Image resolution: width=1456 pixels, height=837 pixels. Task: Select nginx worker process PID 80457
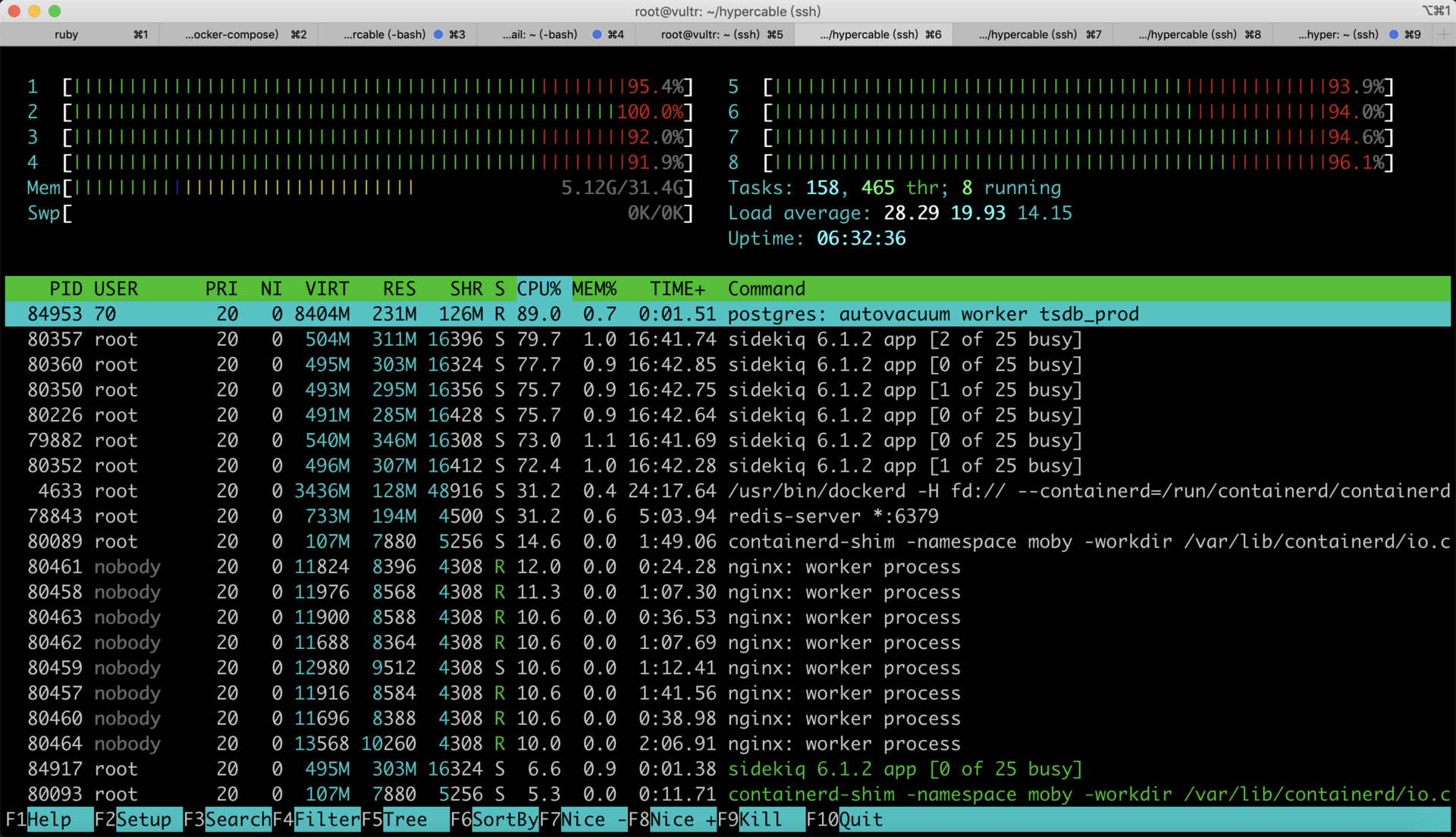(x=728, y=693)
